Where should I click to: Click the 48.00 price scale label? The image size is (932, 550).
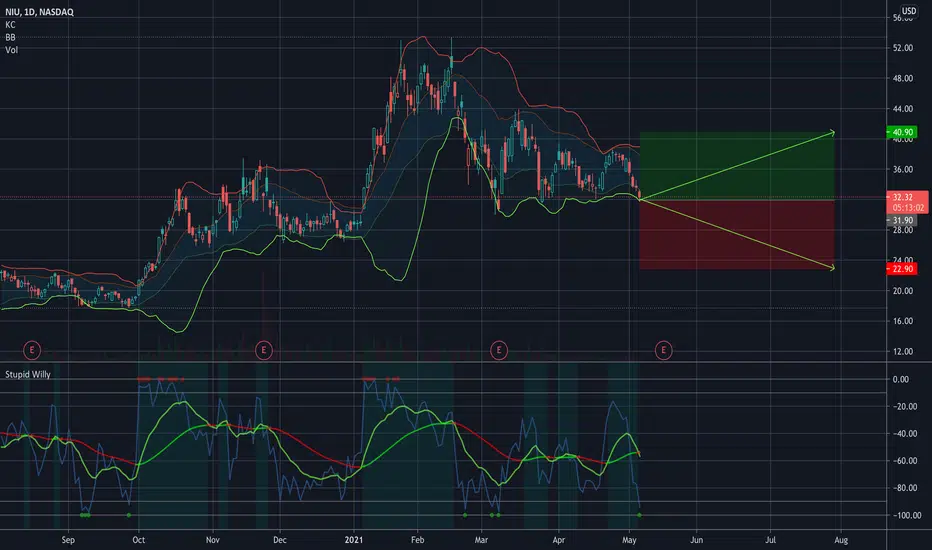[903, 78]
